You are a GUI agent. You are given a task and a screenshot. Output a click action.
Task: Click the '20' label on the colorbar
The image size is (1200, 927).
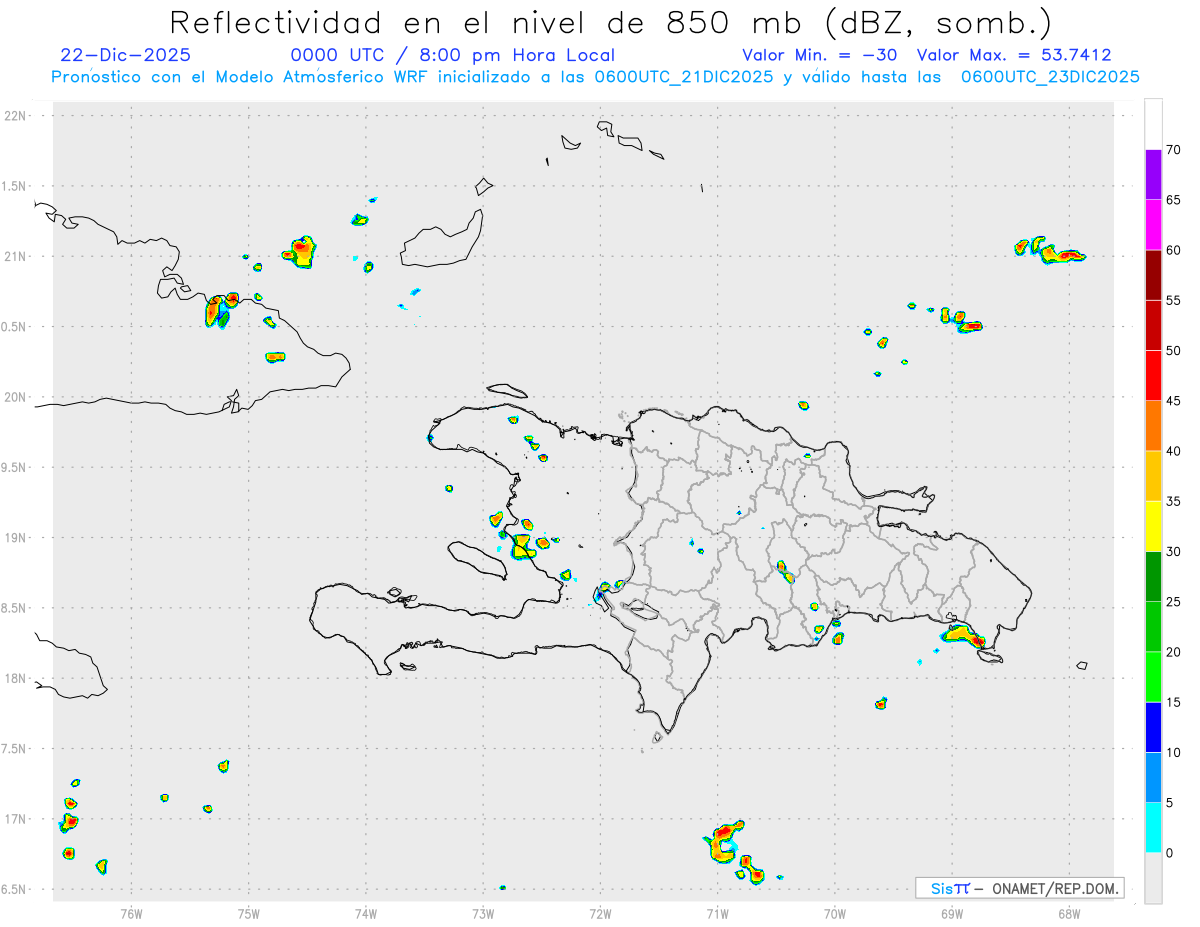tap(1174, 652)
